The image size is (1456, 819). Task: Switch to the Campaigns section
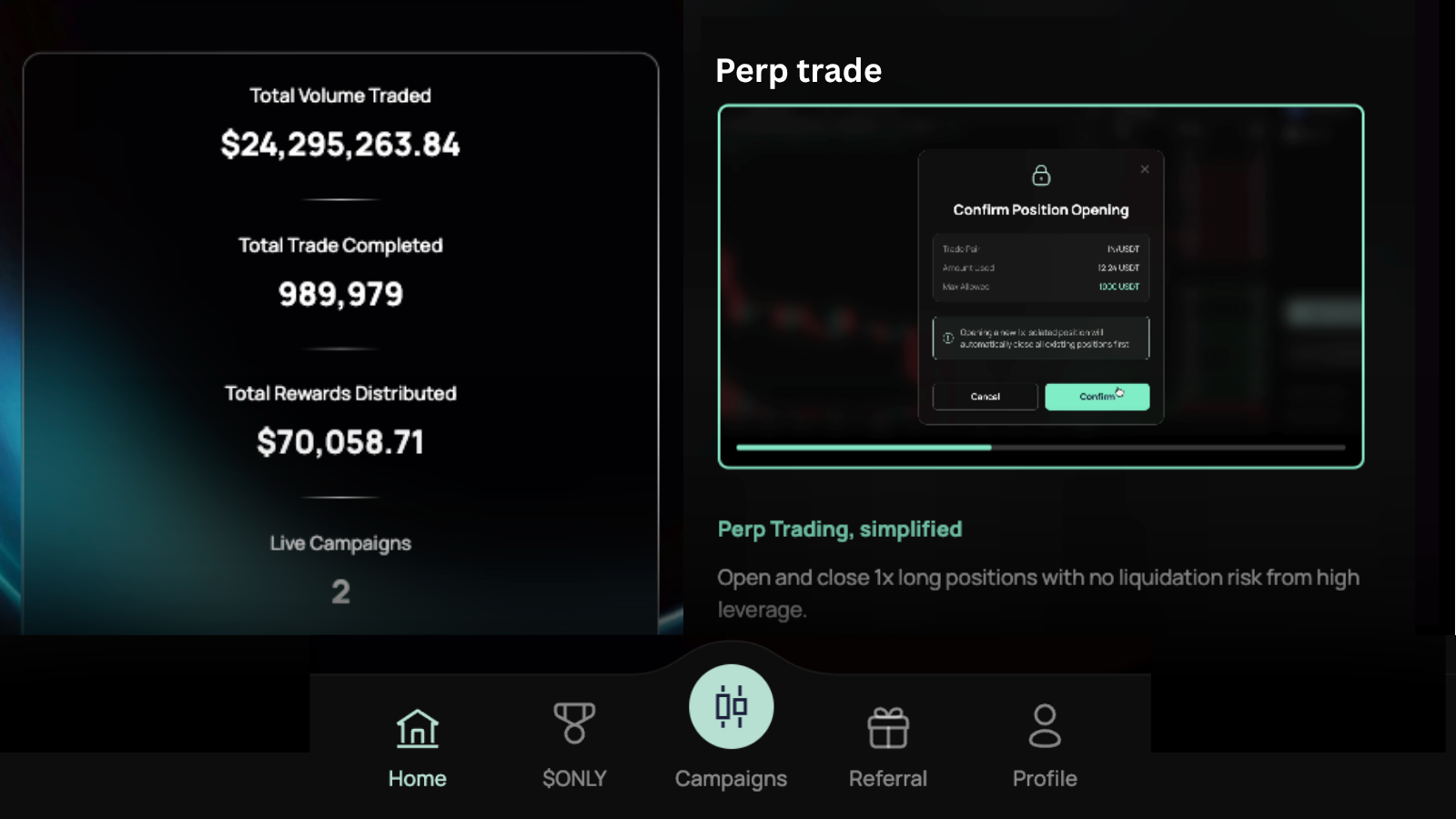[731, 778]
